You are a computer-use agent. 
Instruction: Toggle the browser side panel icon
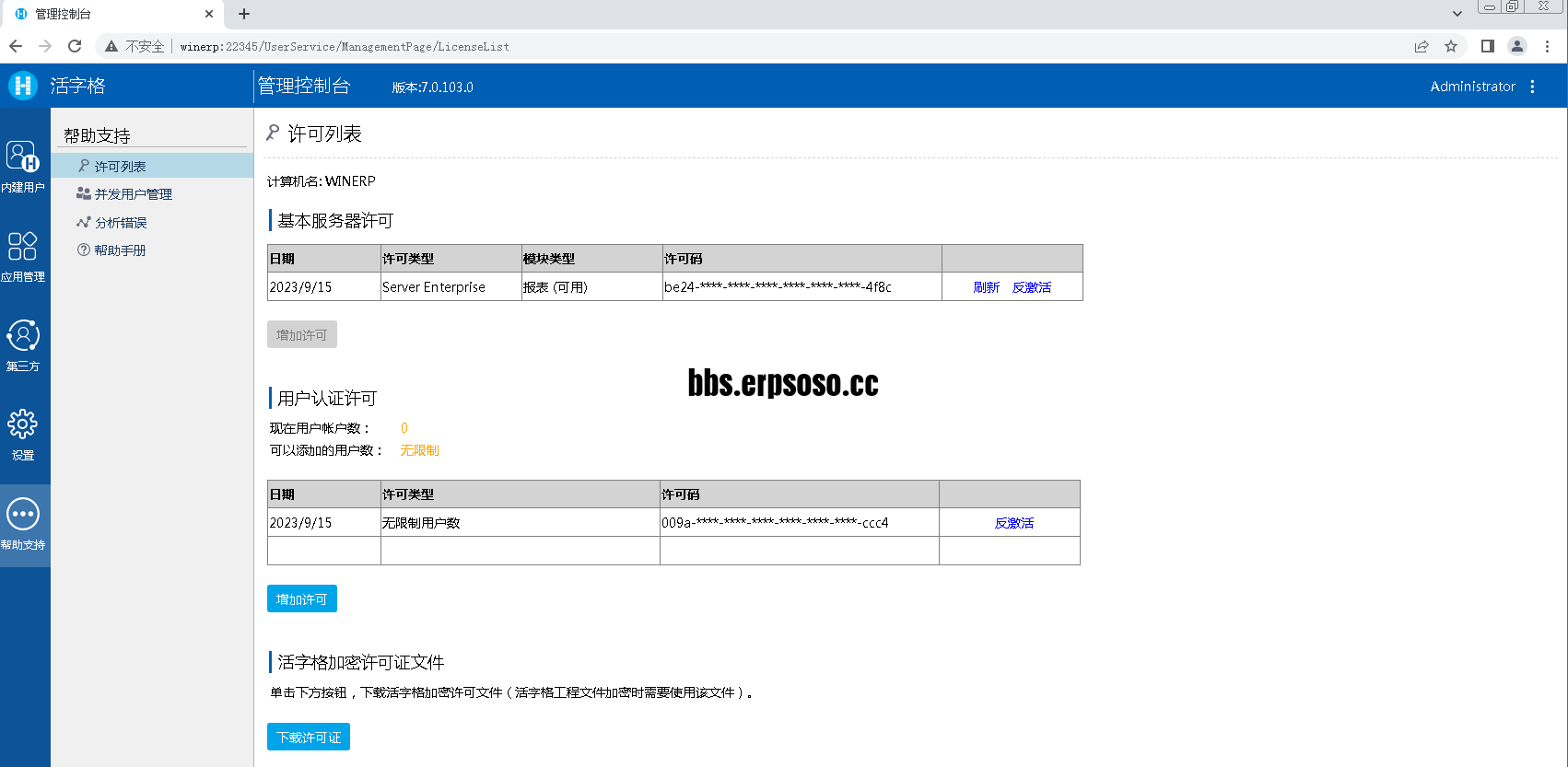click(1487, 46)
